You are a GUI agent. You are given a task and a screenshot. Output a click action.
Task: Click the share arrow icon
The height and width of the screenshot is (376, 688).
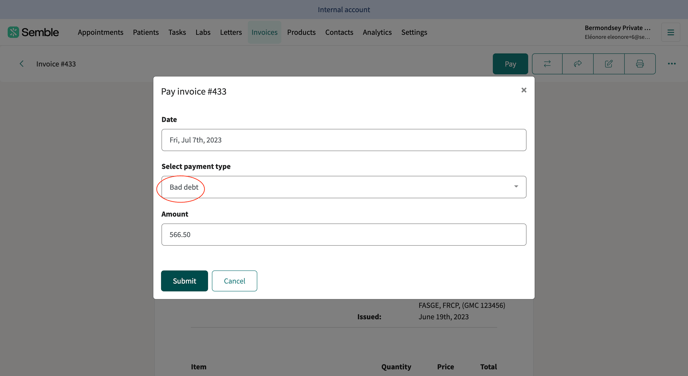[578, 64]
